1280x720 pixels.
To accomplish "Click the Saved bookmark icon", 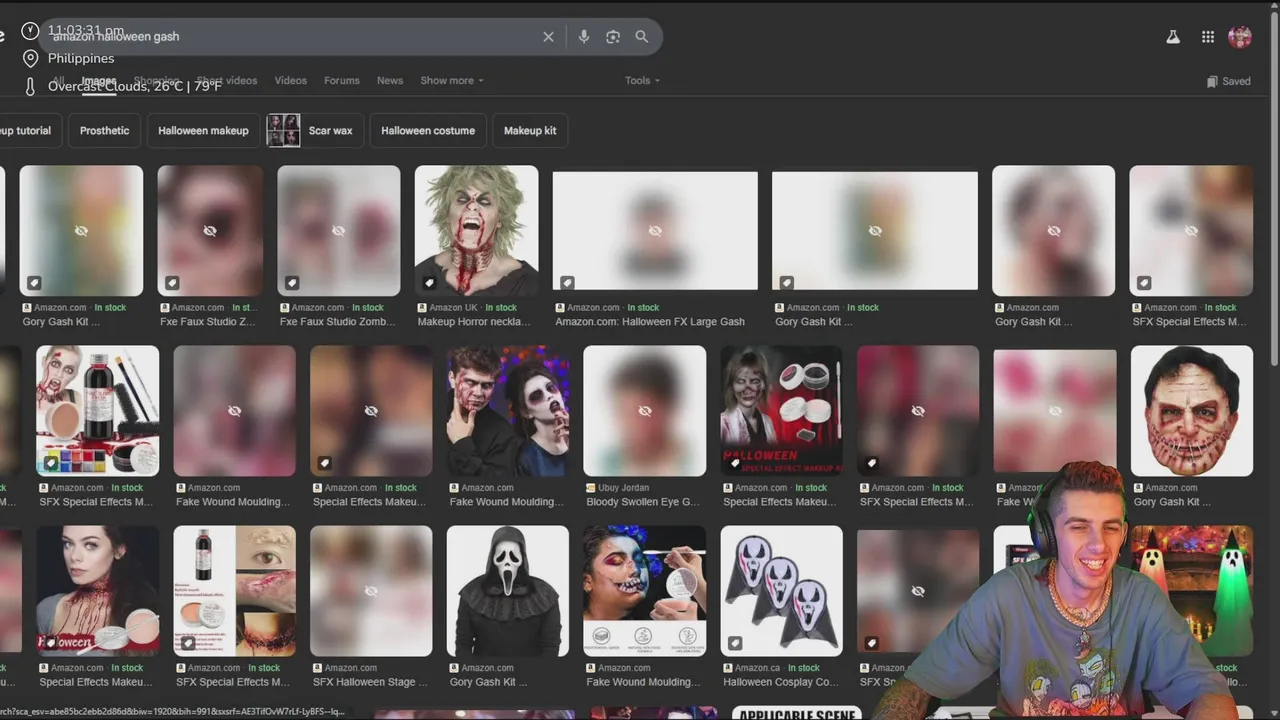I will tap(1212, 81).
